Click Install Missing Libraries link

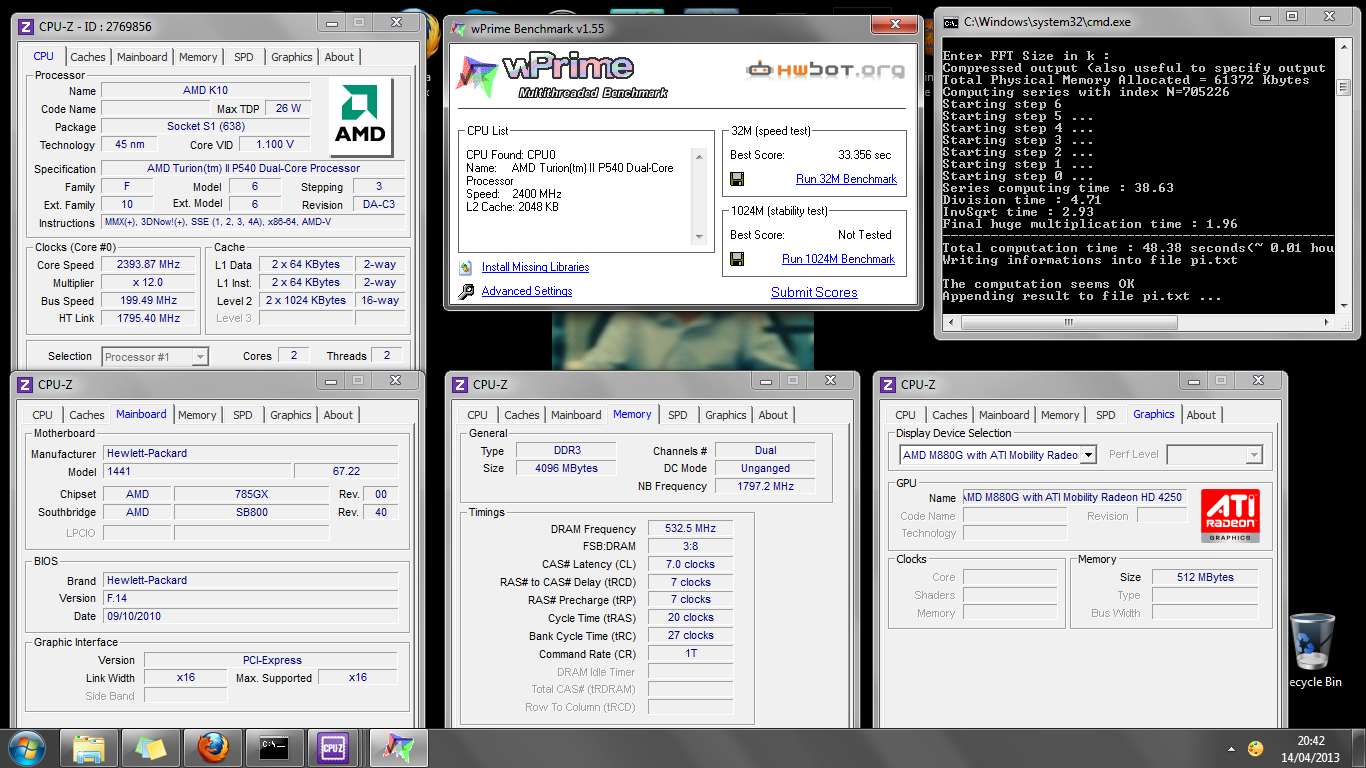(x=535, y=267)
